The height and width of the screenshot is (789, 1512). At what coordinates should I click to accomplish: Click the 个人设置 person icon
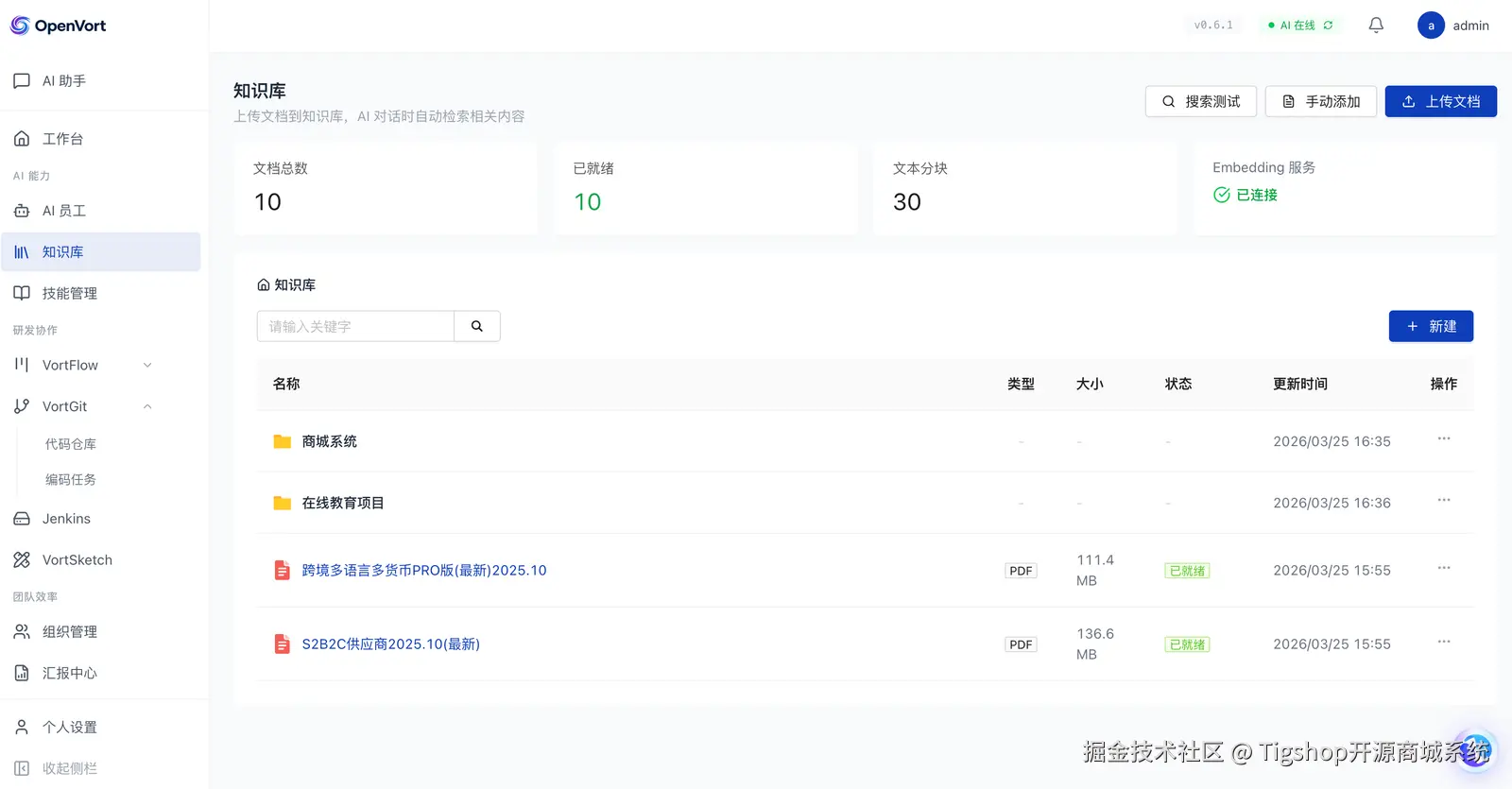22,727
